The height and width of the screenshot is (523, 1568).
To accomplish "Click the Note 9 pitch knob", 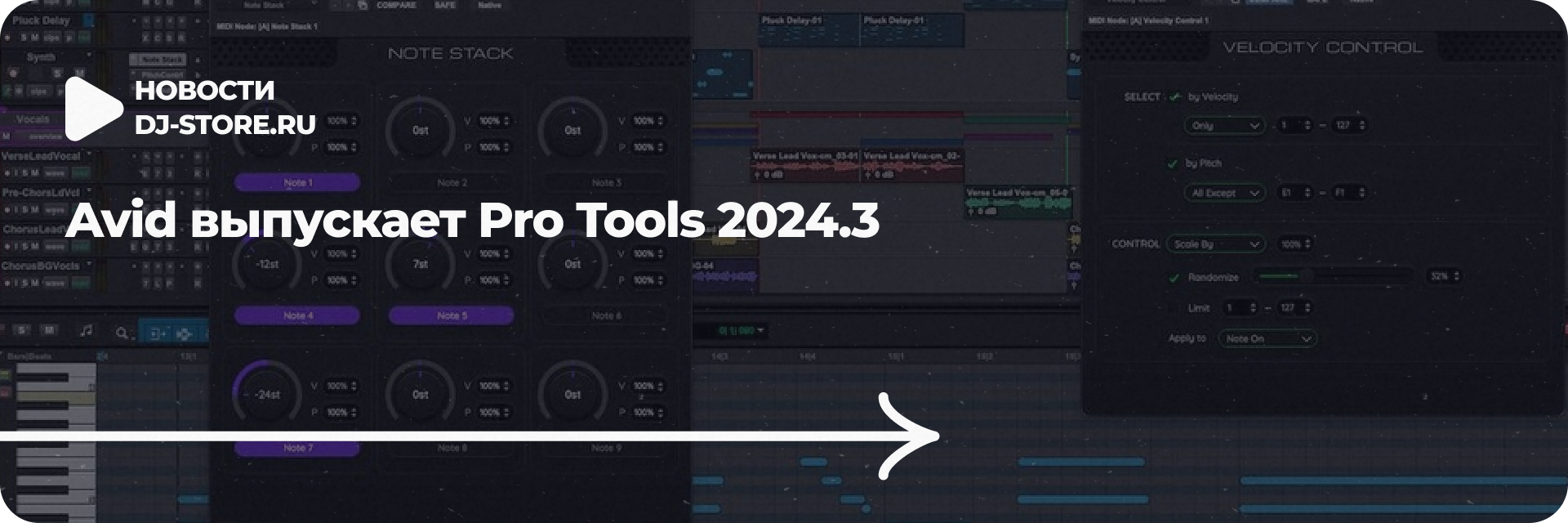I will click(x=572, y=395).
